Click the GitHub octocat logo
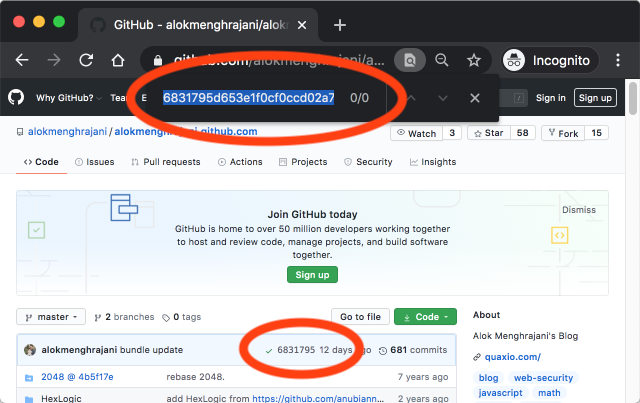Screen dimensions: 640x403 pos(16,98)
